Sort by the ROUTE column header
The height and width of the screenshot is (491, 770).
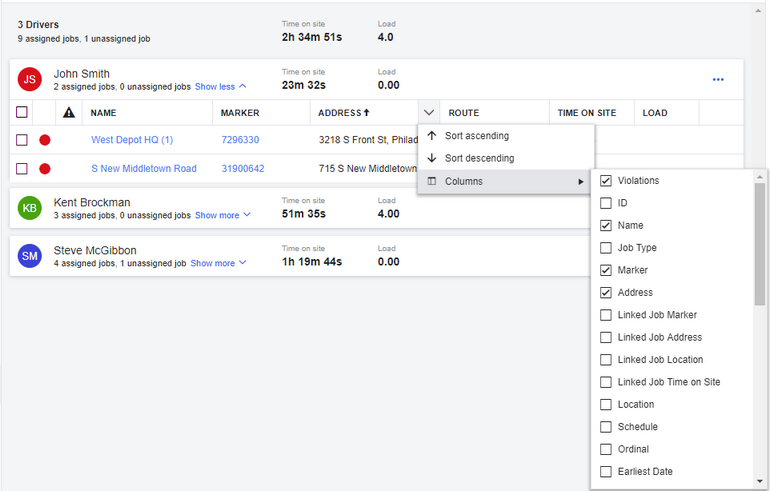(464, 113)
